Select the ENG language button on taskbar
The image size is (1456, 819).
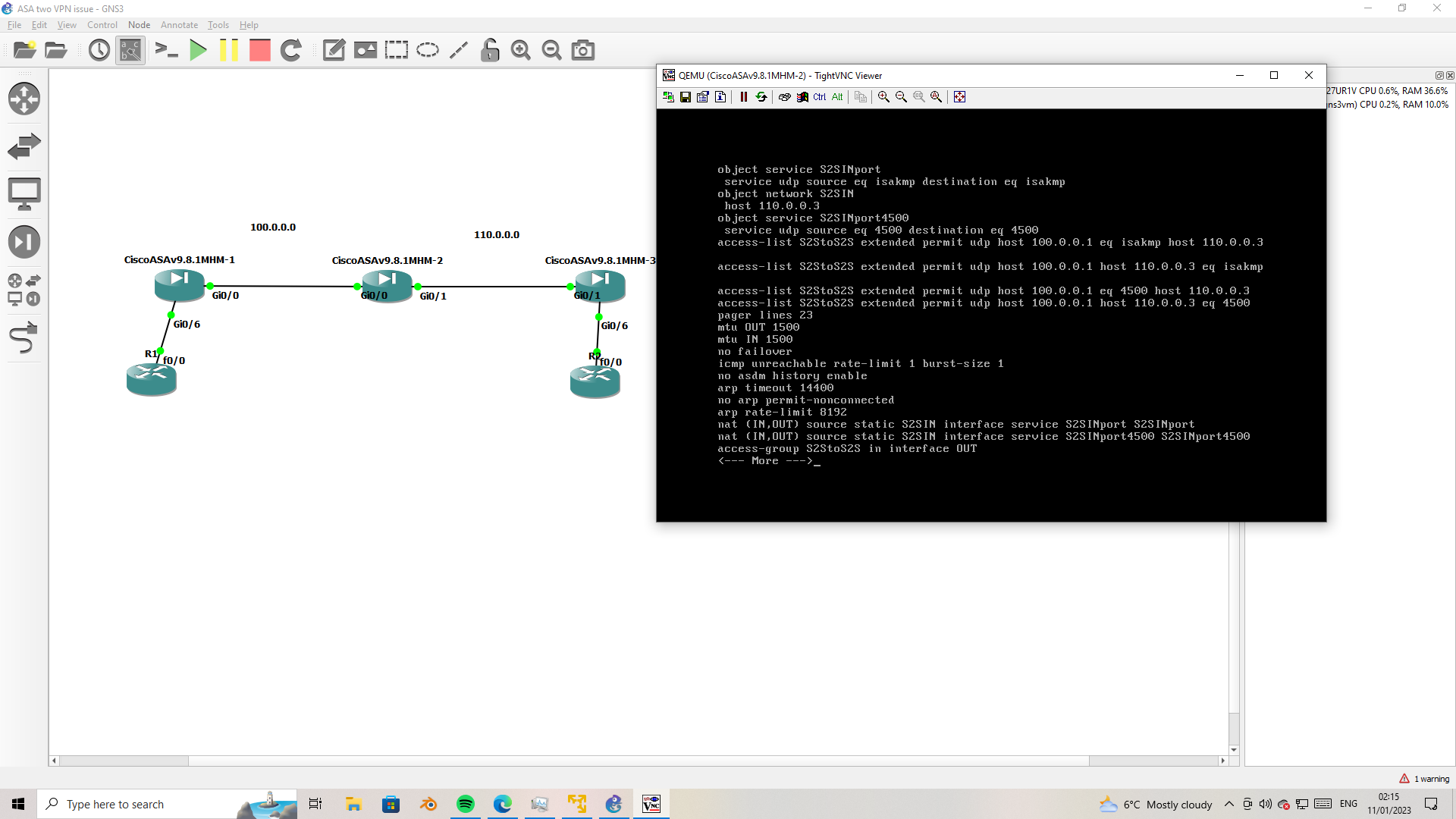coord(1348,804)
